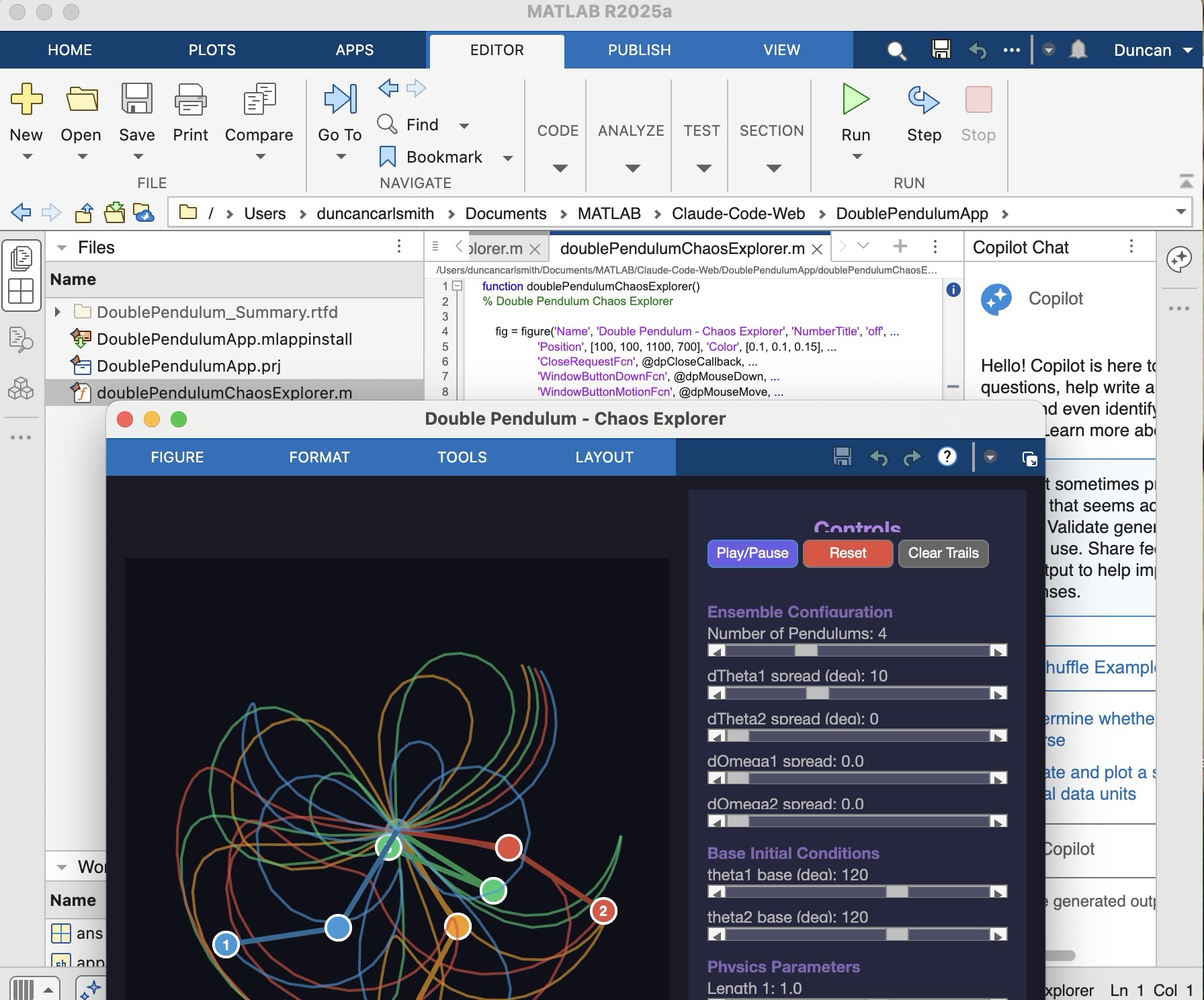Open the TOOLS tab in figure window
This screenshot has height=1000, width=1204.
[462, 457]
